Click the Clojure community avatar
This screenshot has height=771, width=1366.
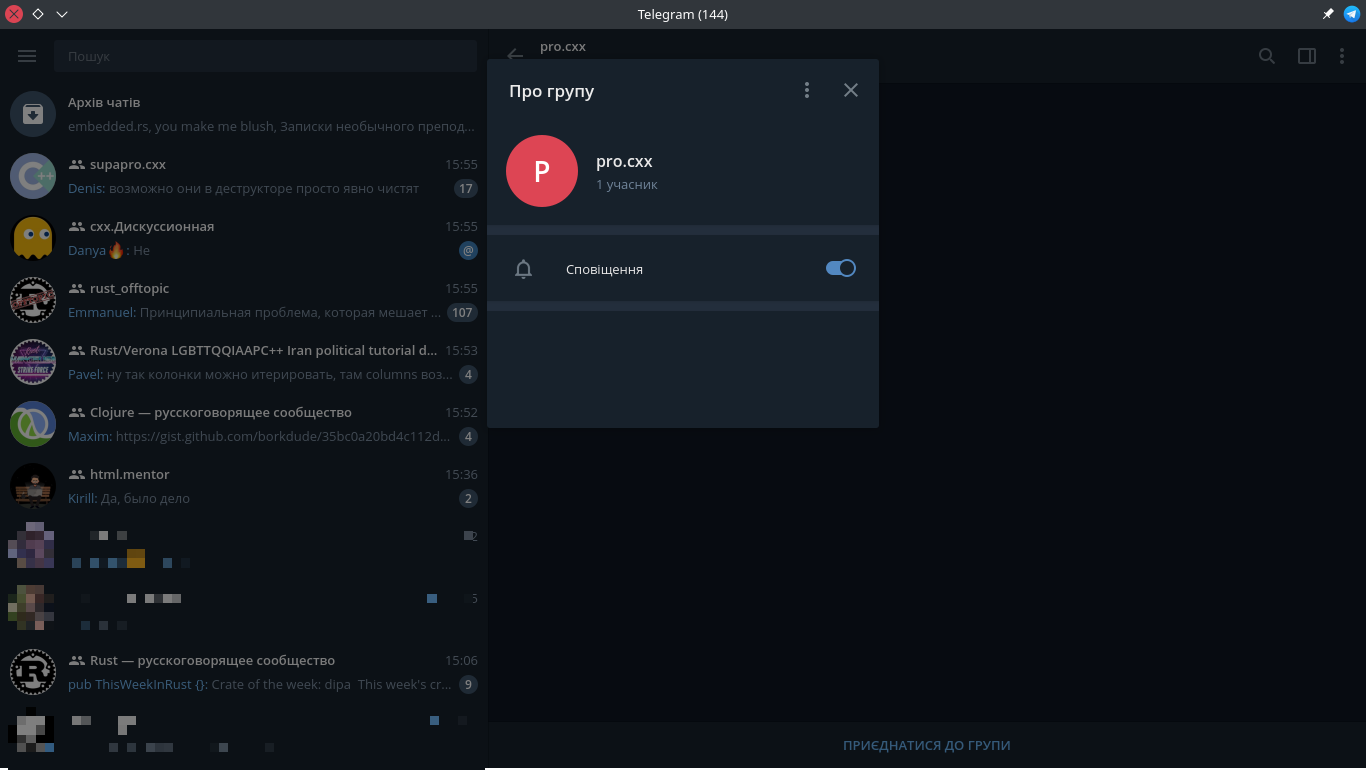click(x=33, y=424)
